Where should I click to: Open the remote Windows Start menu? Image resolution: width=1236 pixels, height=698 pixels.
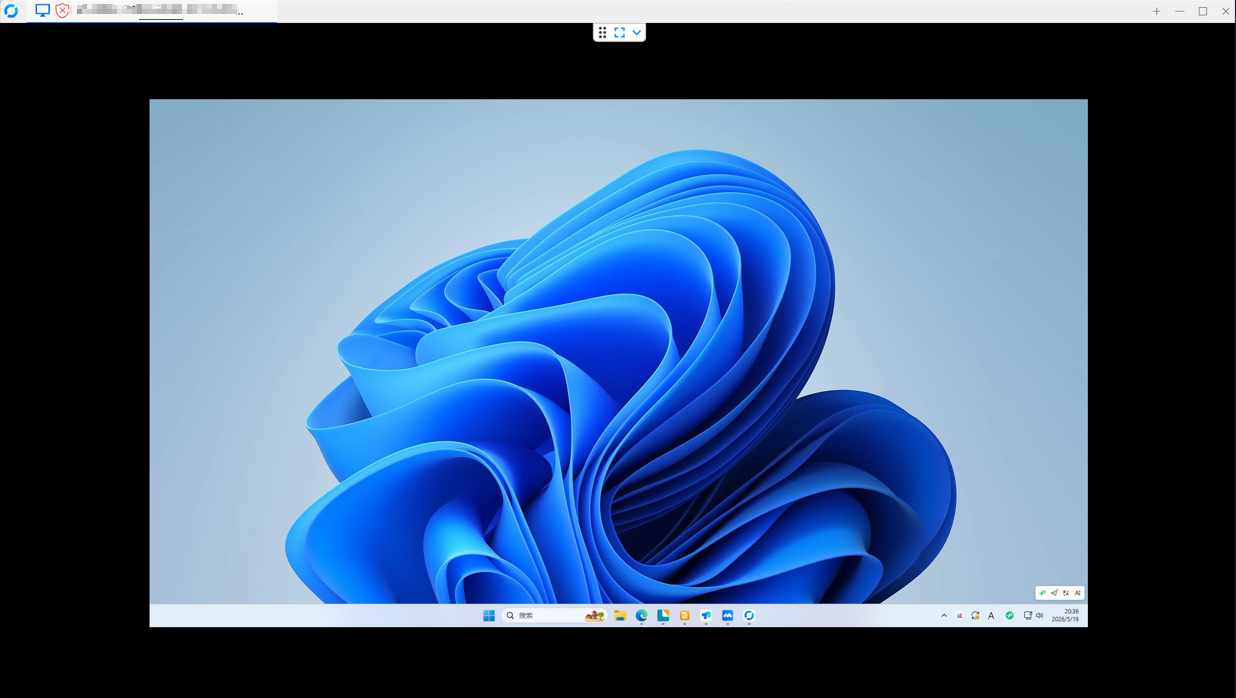[489, 616]
